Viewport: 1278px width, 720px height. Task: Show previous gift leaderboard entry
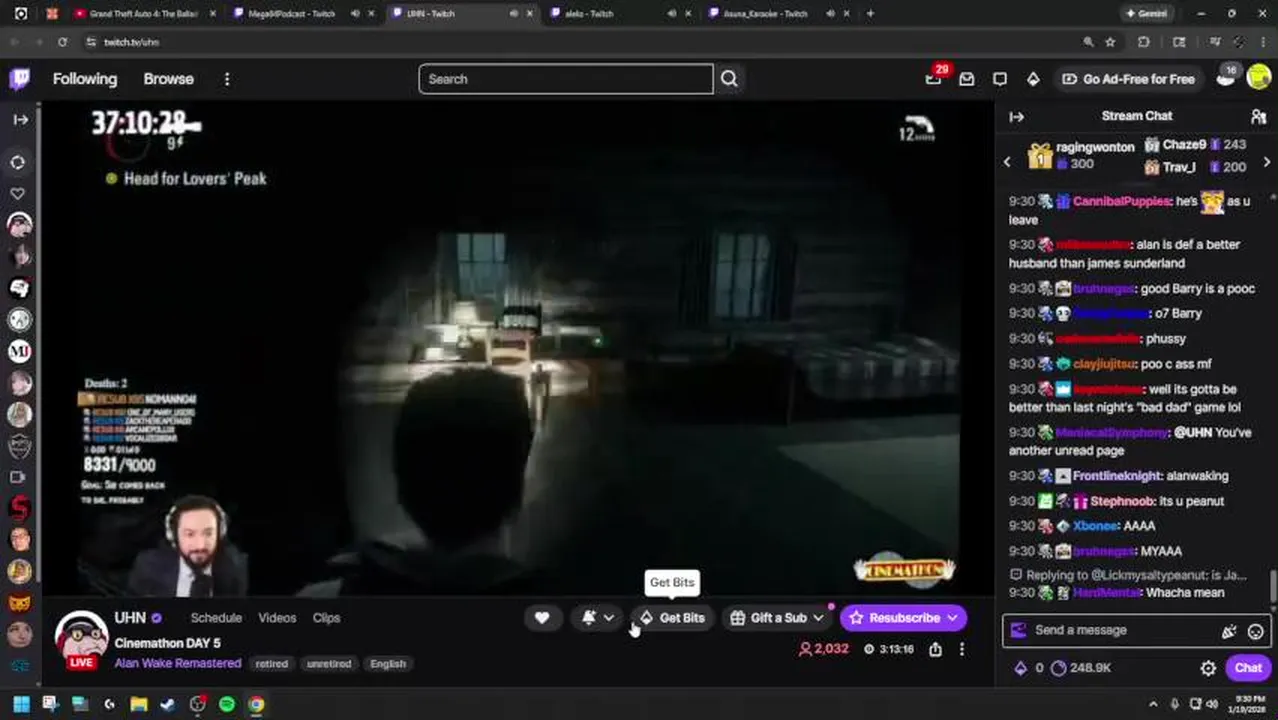point(1007,161)
